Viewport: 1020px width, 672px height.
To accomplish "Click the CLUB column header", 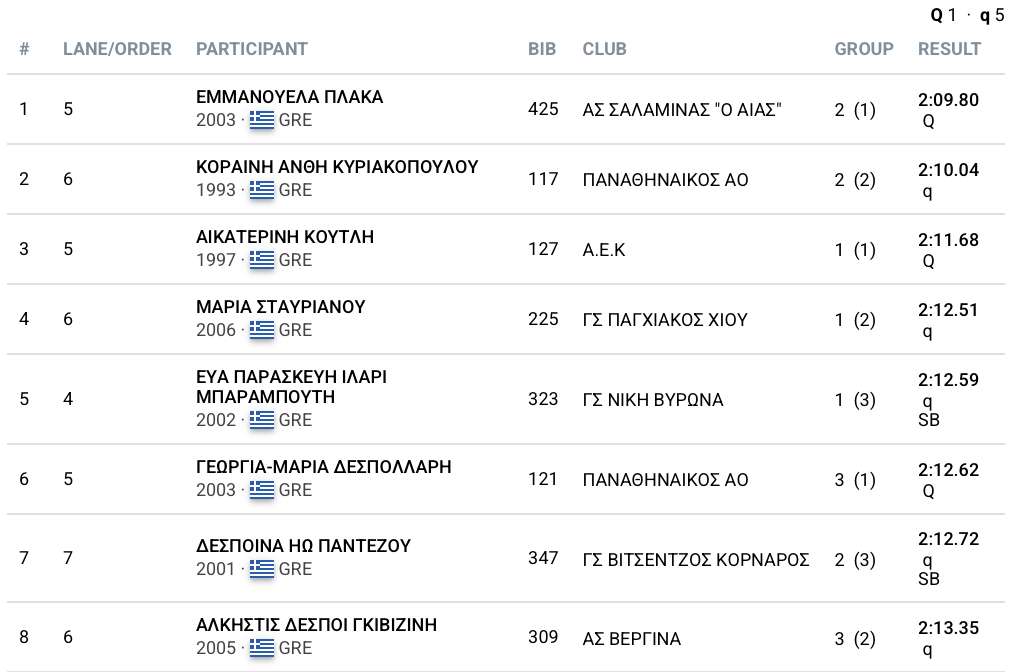I will [x=604, y=49].
